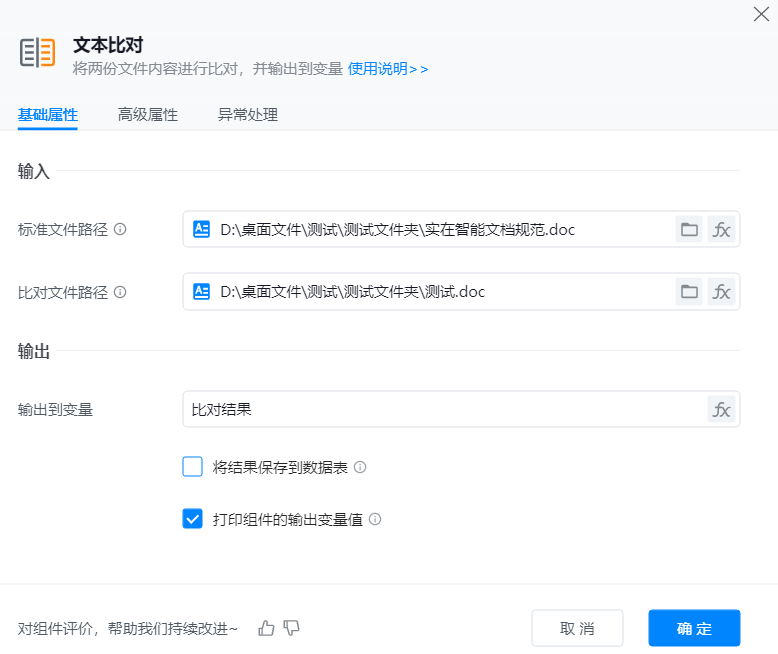Image resolution: width=778 pixels, height=654 pixels.
Task: Open the 使用说明 link
Action: [388, 69]
